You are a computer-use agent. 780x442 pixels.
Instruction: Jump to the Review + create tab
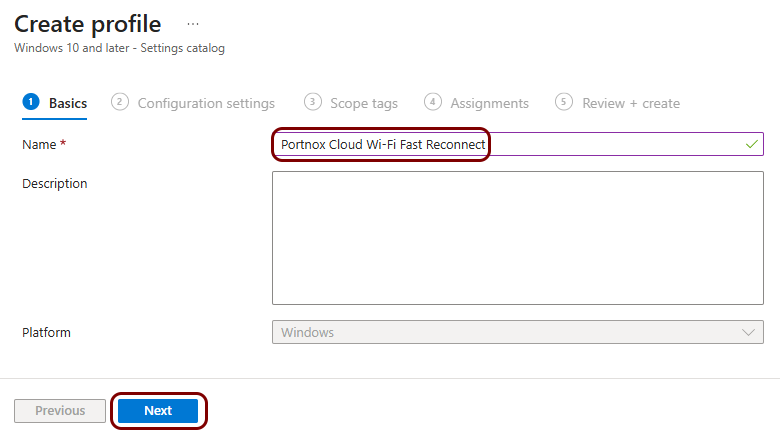(630, 103)
